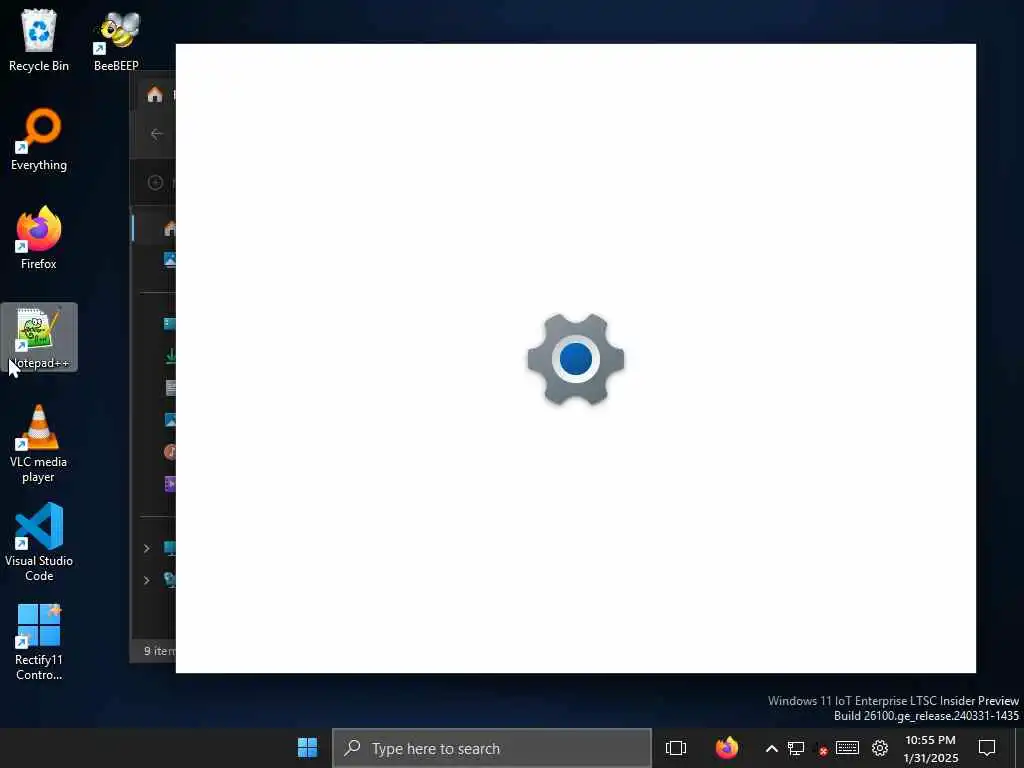This screenshot has height=768, width=1024.
Task: Expand the This PC node in File Explorer
Action: (x=146, y=548)
